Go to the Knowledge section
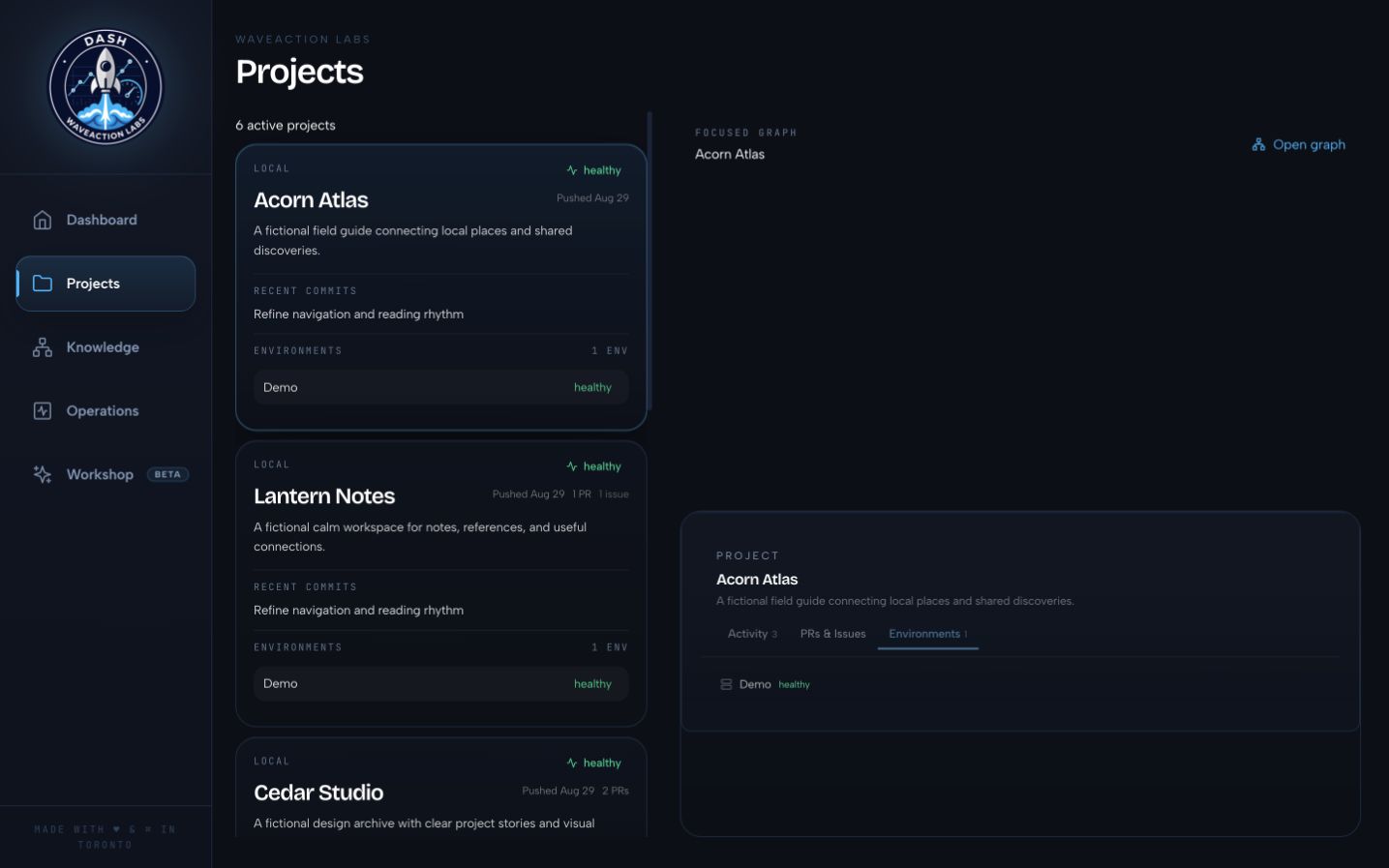The height and width of the screenshot is (868, 1389). coord(106,347)
